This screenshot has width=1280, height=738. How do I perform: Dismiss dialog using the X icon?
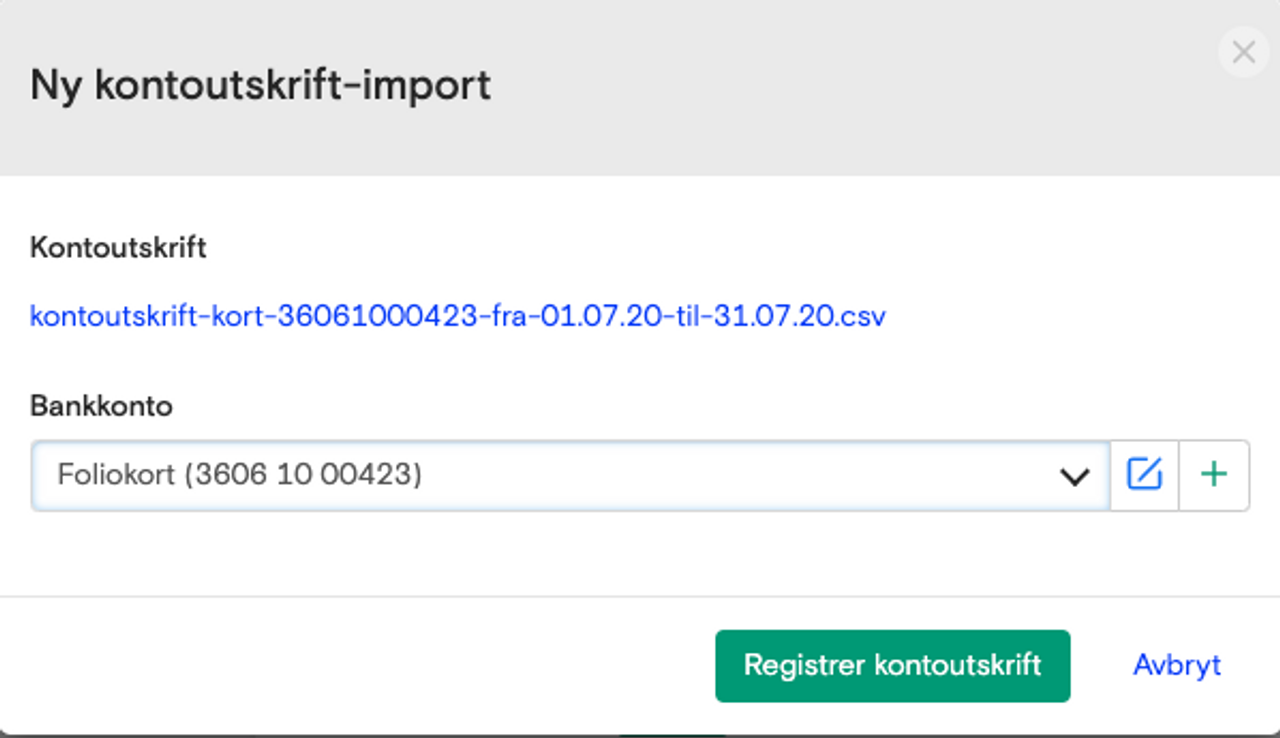[1243, 52]
